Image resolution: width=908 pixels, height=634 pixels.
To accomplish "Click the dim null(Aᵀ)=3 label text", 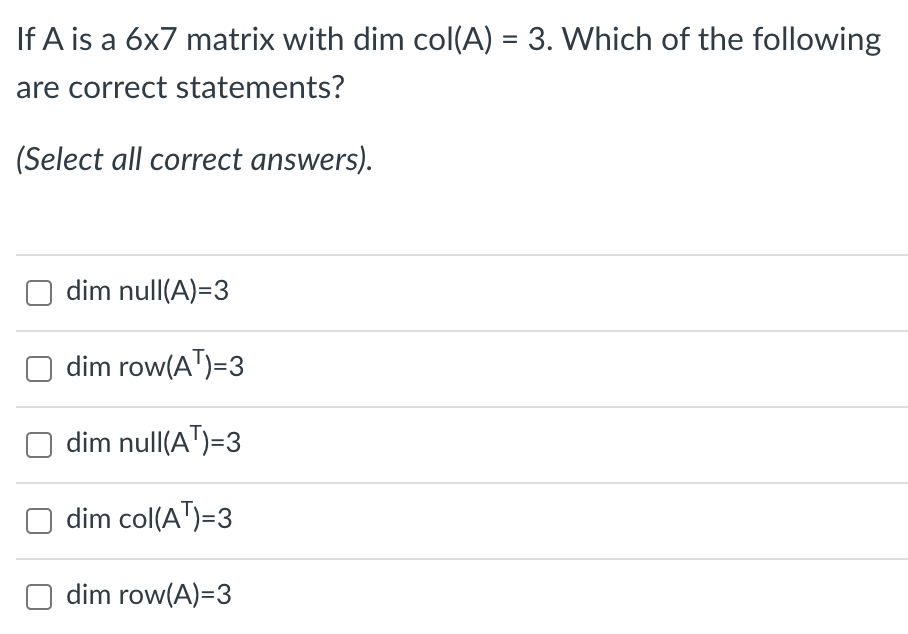I will point(153,444).
